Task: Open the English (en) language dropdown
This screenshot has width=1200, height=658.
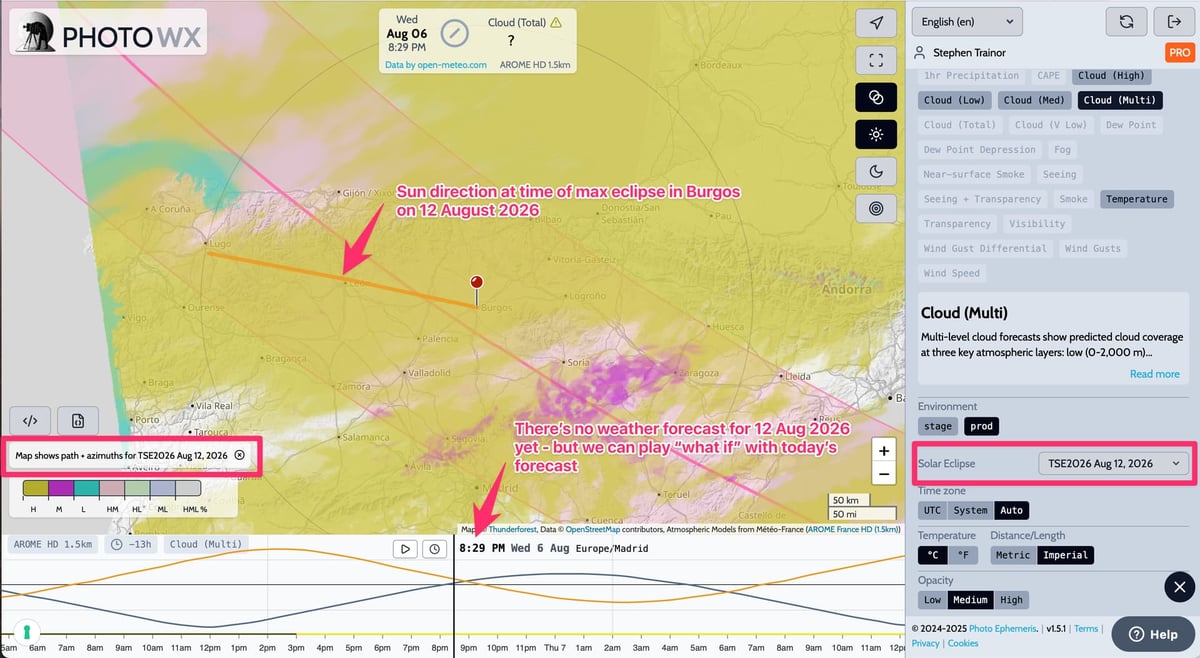Action: pyautogui.click(x=966, y=21)
